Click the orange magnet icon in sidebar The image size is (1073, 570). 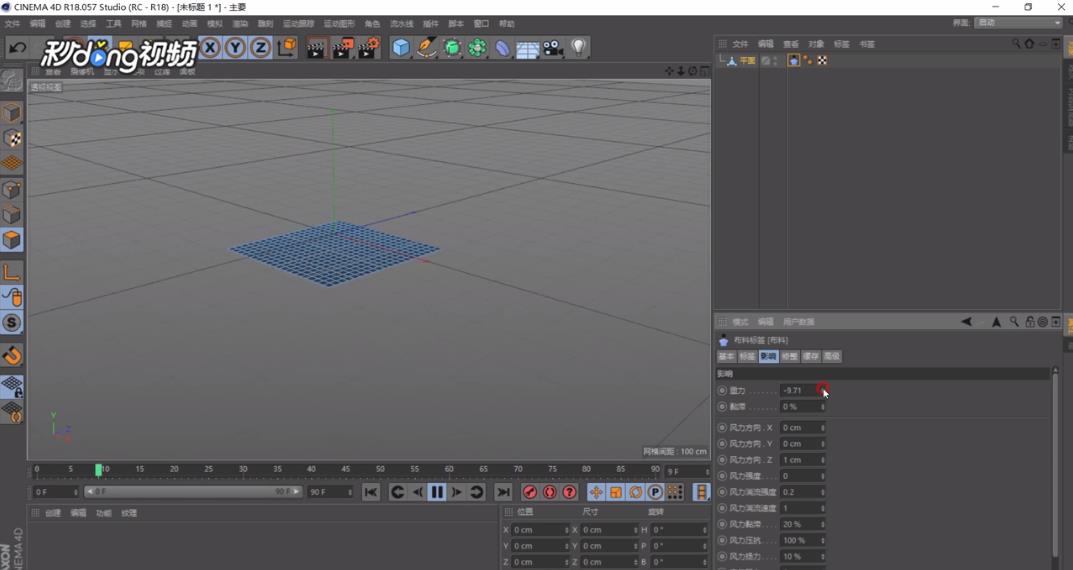12,355
